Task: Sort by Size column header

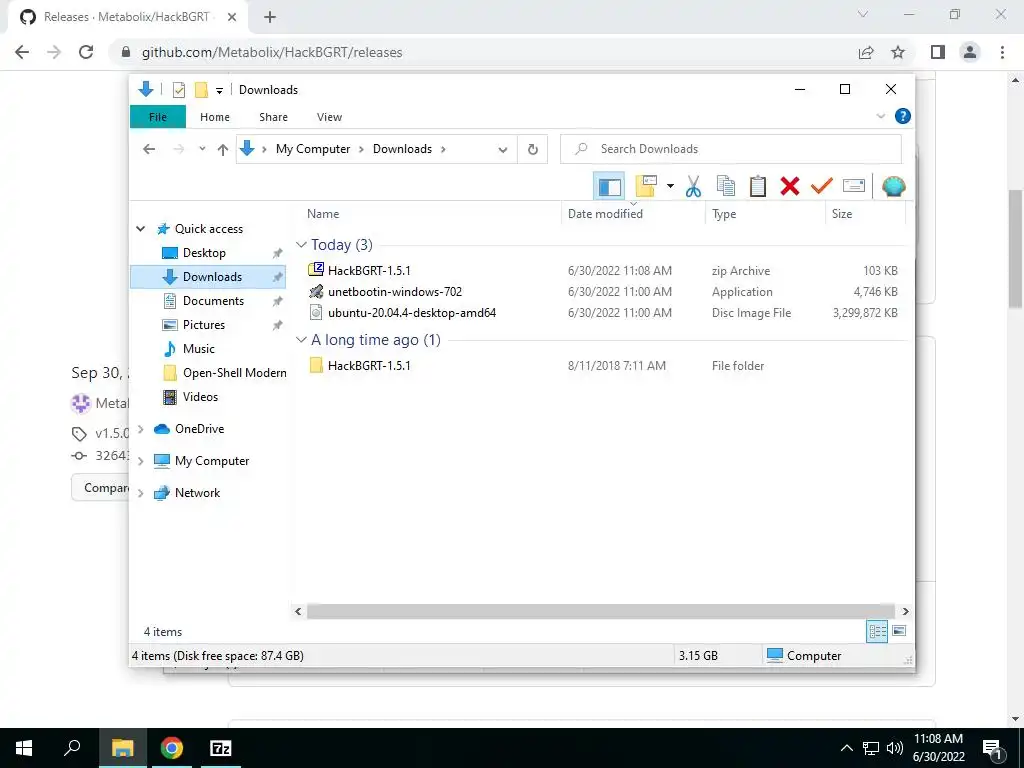Action: (841, 214)
